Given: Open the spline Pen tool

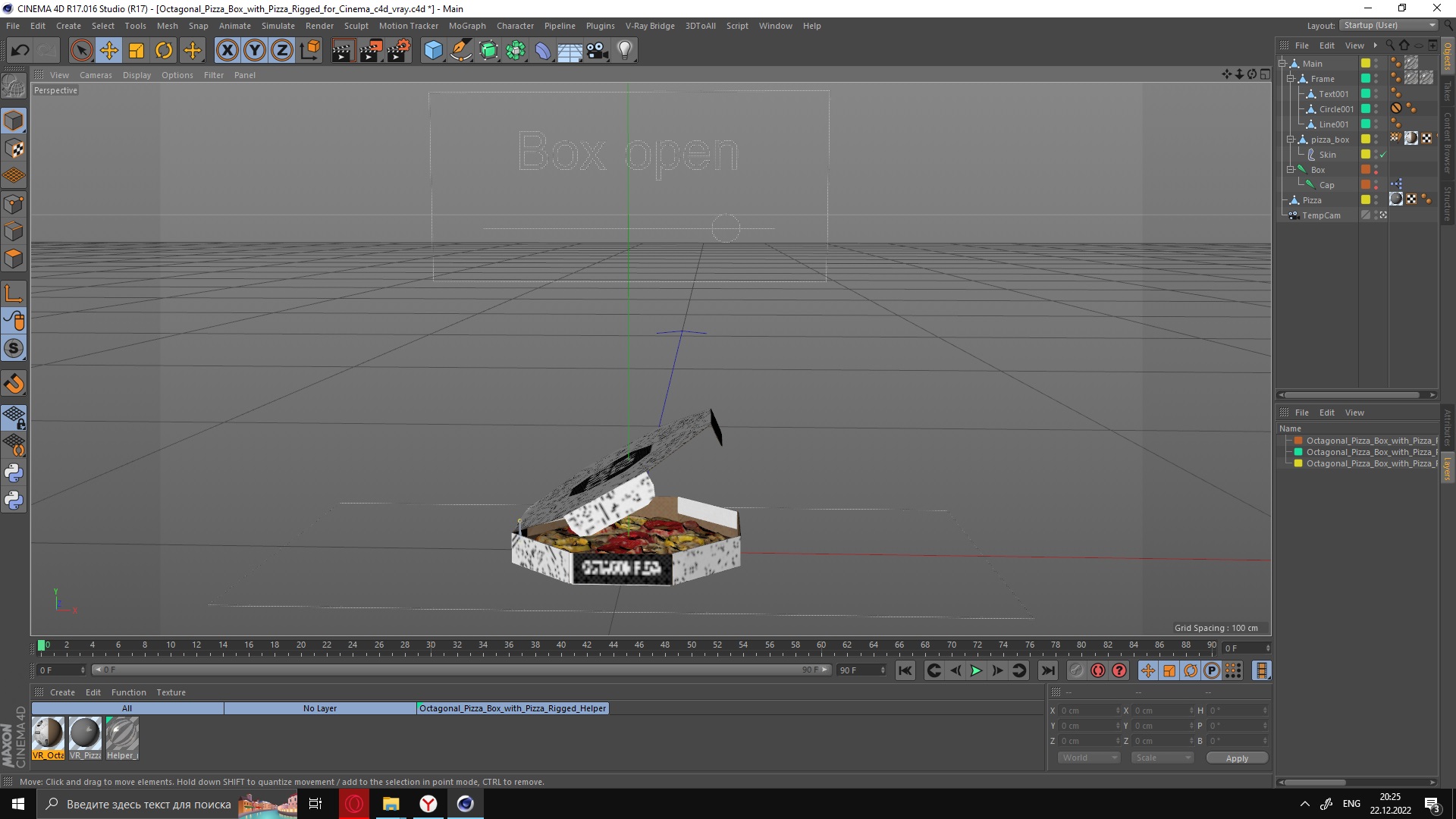Looking at the screenshot, I should point(460,51).
